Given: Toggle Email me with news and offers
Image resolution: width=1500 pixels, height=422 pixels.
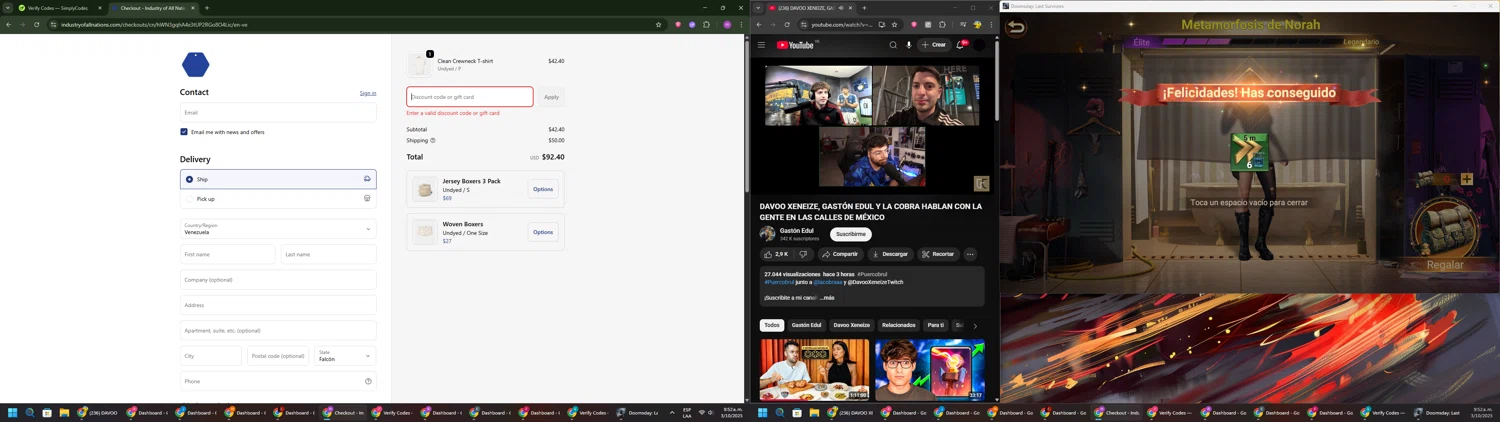Looking at the screenshot, I should [x=184, y=132].
